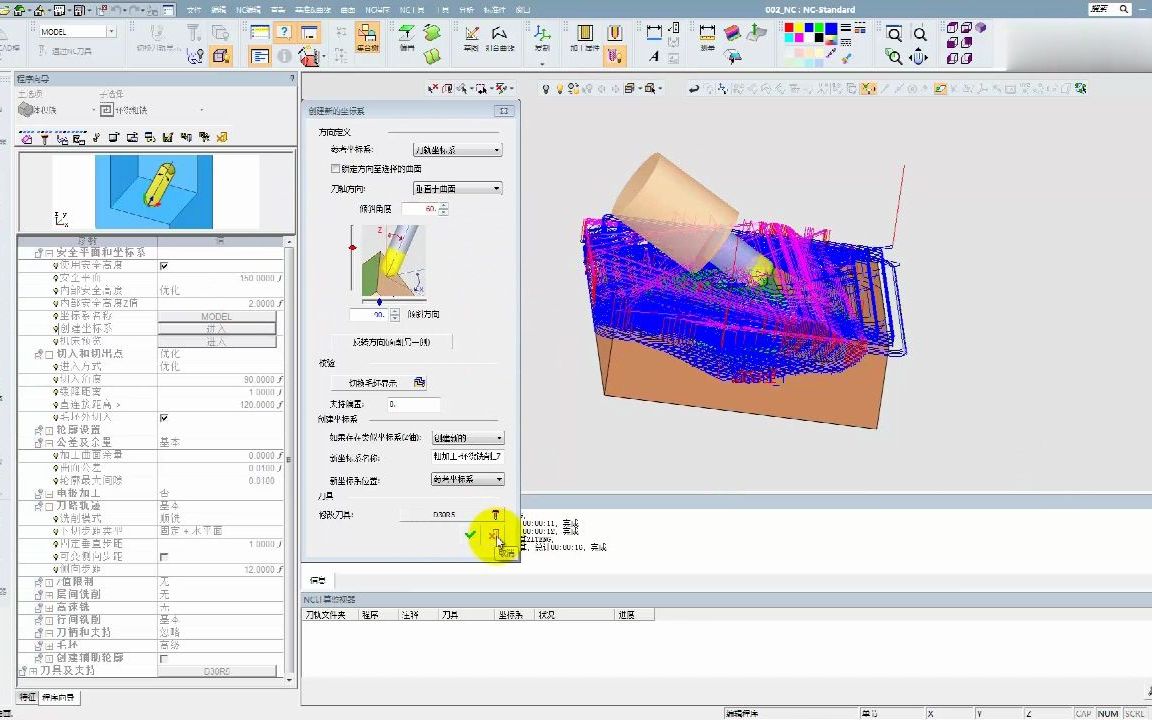This screenshot has height=720, width=1152.
Task: Click the tilt angle input field
Action: (419, 209)
